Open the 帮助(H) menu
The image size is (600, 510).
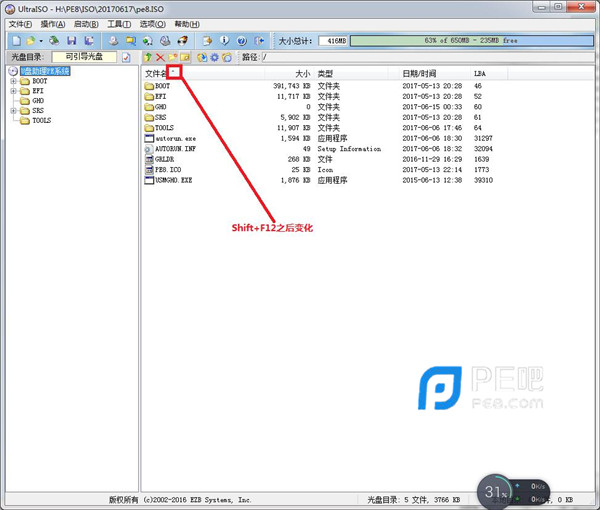[x=187, y=24]
